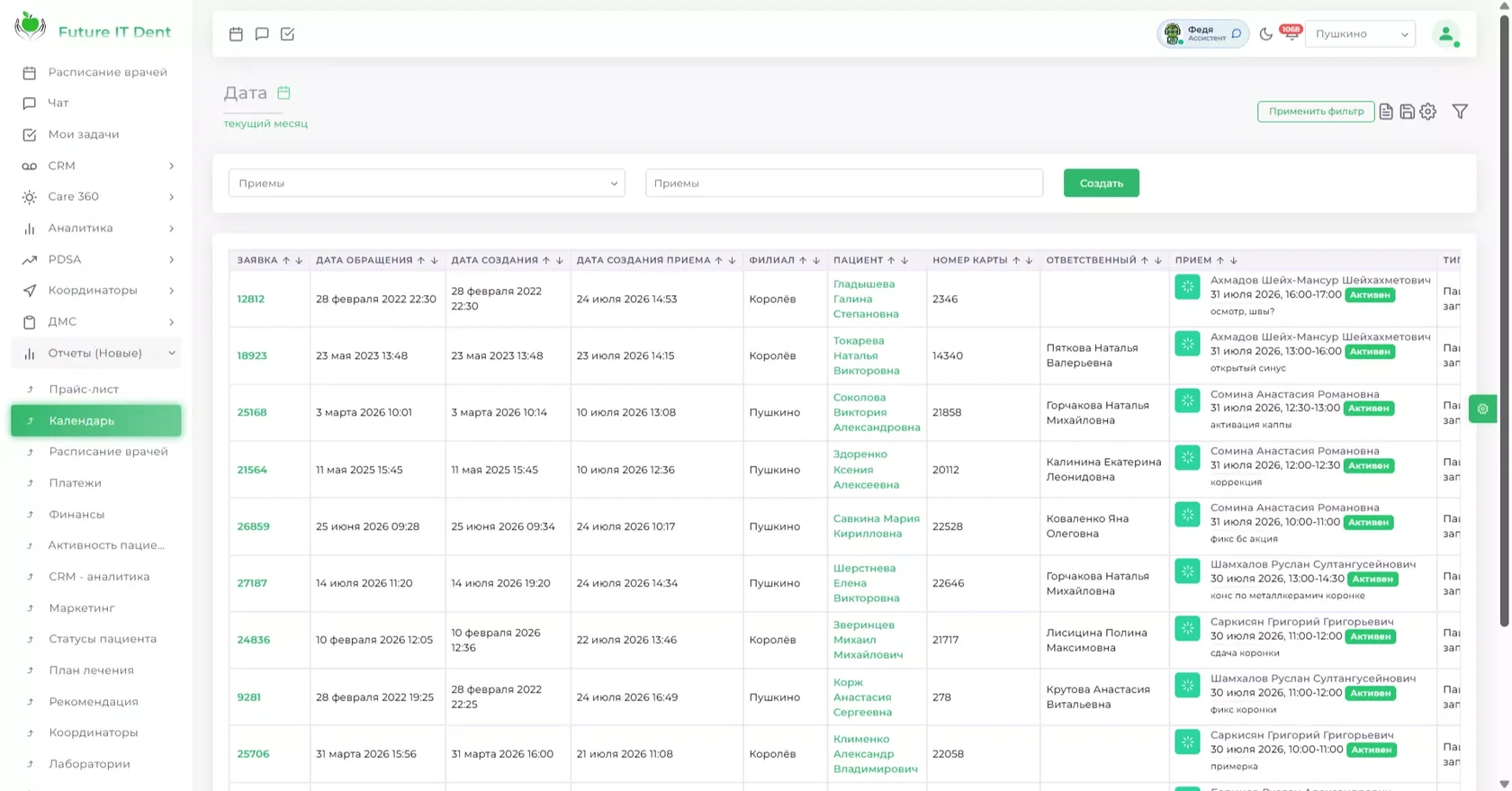Viewport: 1512px width, 791px height.
Task: Open the date picker icon beside Дата
Action: pyautogui.click(x=283, y=93)
